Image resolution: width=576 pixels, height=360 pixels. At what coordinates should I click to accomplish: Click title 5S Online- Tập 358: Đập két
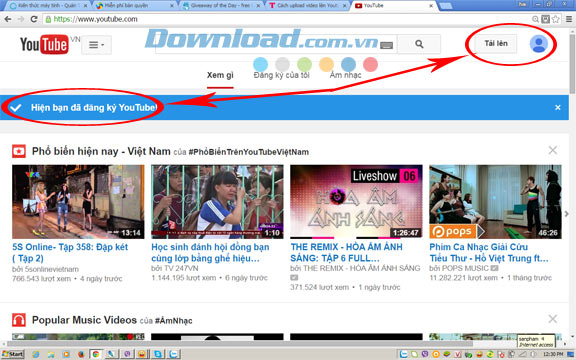click(x=70, y=253)
